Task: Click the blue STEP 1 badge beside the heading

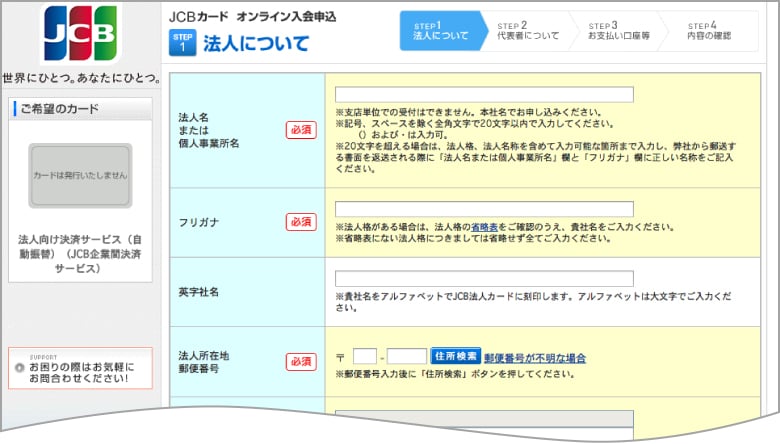Action: [x=182, y=42]
